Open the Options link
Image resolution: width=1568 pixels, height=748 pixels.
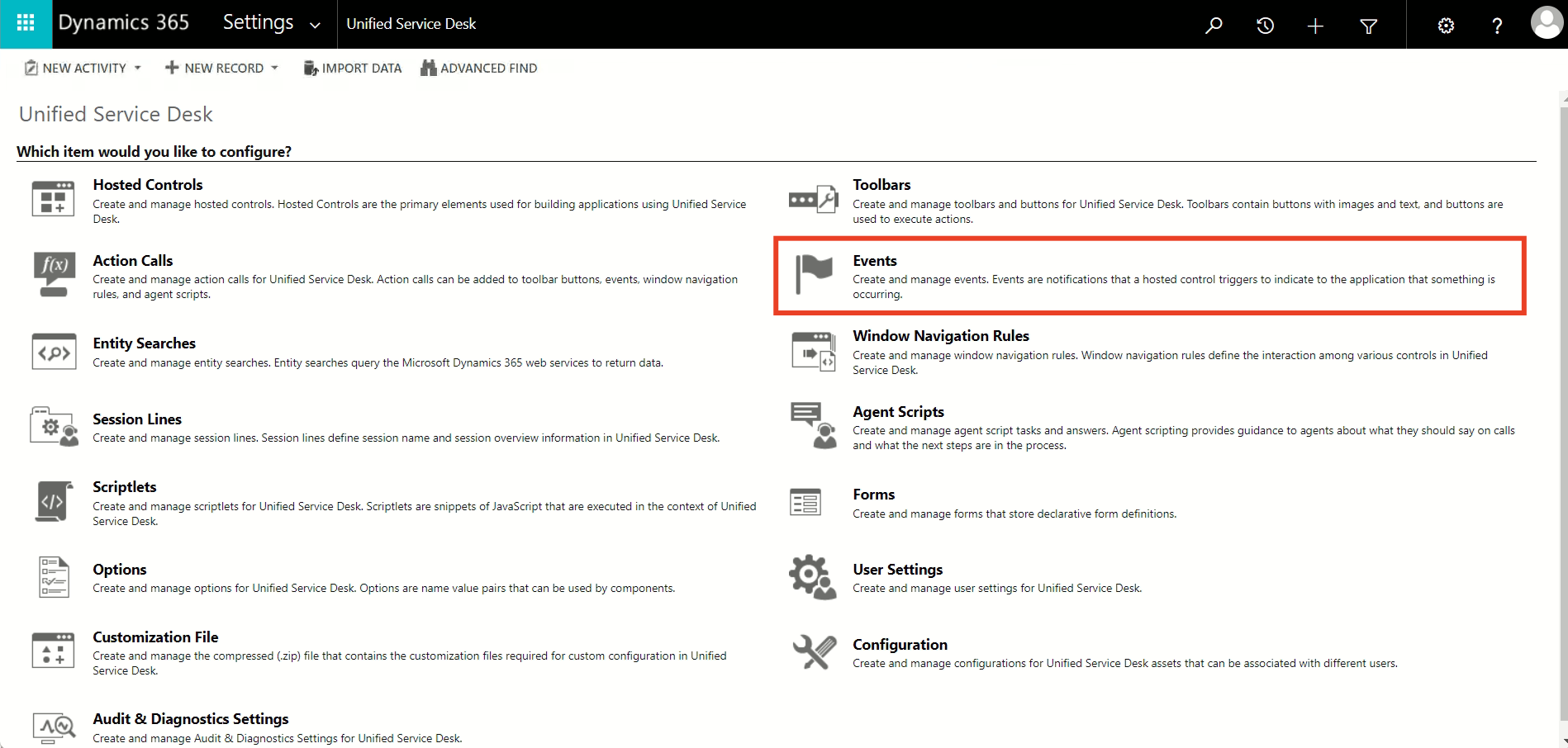(x=120, y=570)
